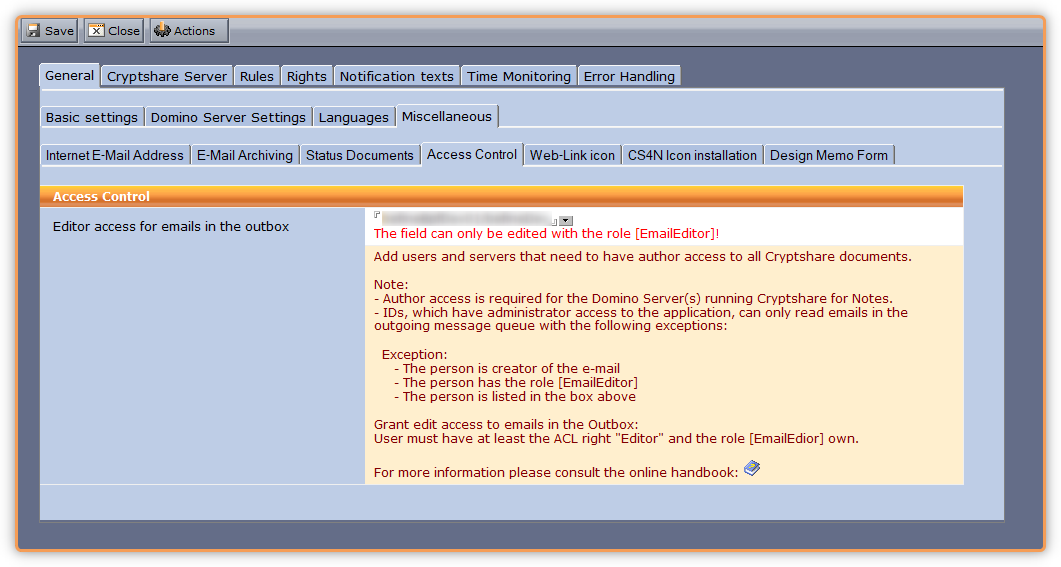Screen dimensions: 1061x567
Task: Switch to the Languages sub-tab
Action: (x=354, y=117)
